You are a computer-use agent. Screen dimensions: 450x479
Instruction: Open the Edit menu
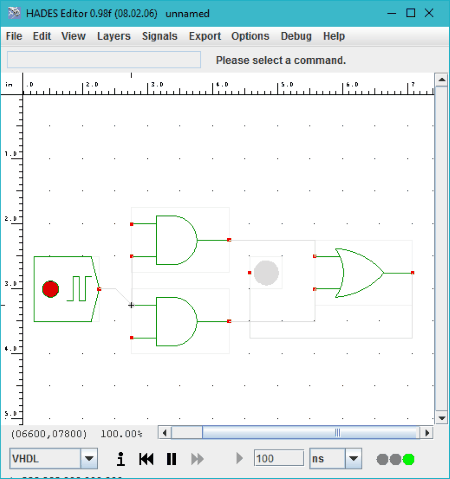[42, 36]
